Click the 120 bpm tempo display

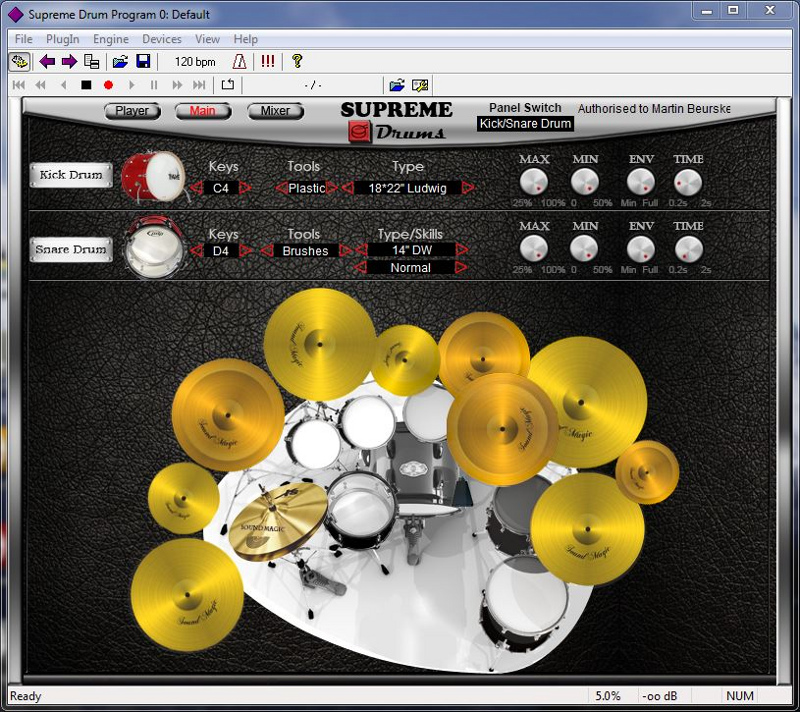pos(195,62)
